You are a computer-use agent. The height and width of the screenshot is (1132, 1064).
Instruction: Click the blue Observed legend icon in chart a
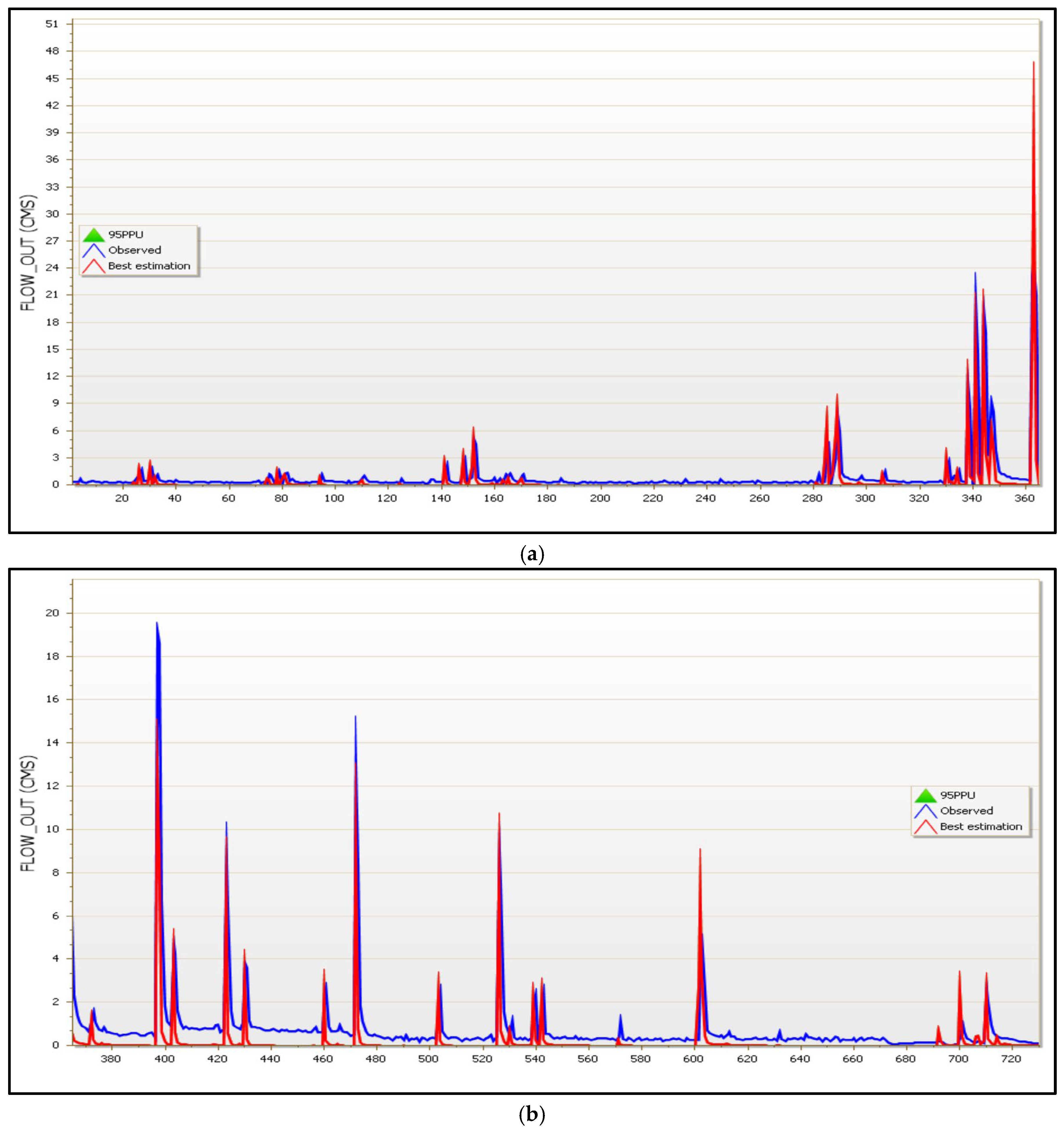click(x=93, y=251)
